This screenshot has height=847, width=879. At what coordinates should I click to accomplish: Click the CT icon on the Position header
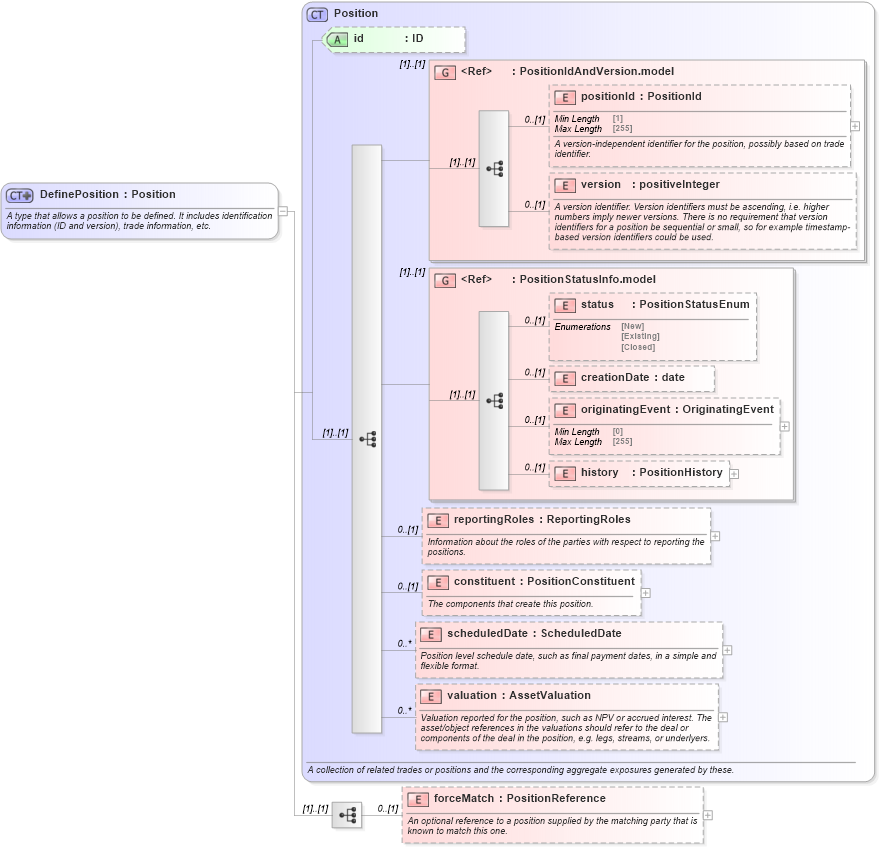[316, 14]
